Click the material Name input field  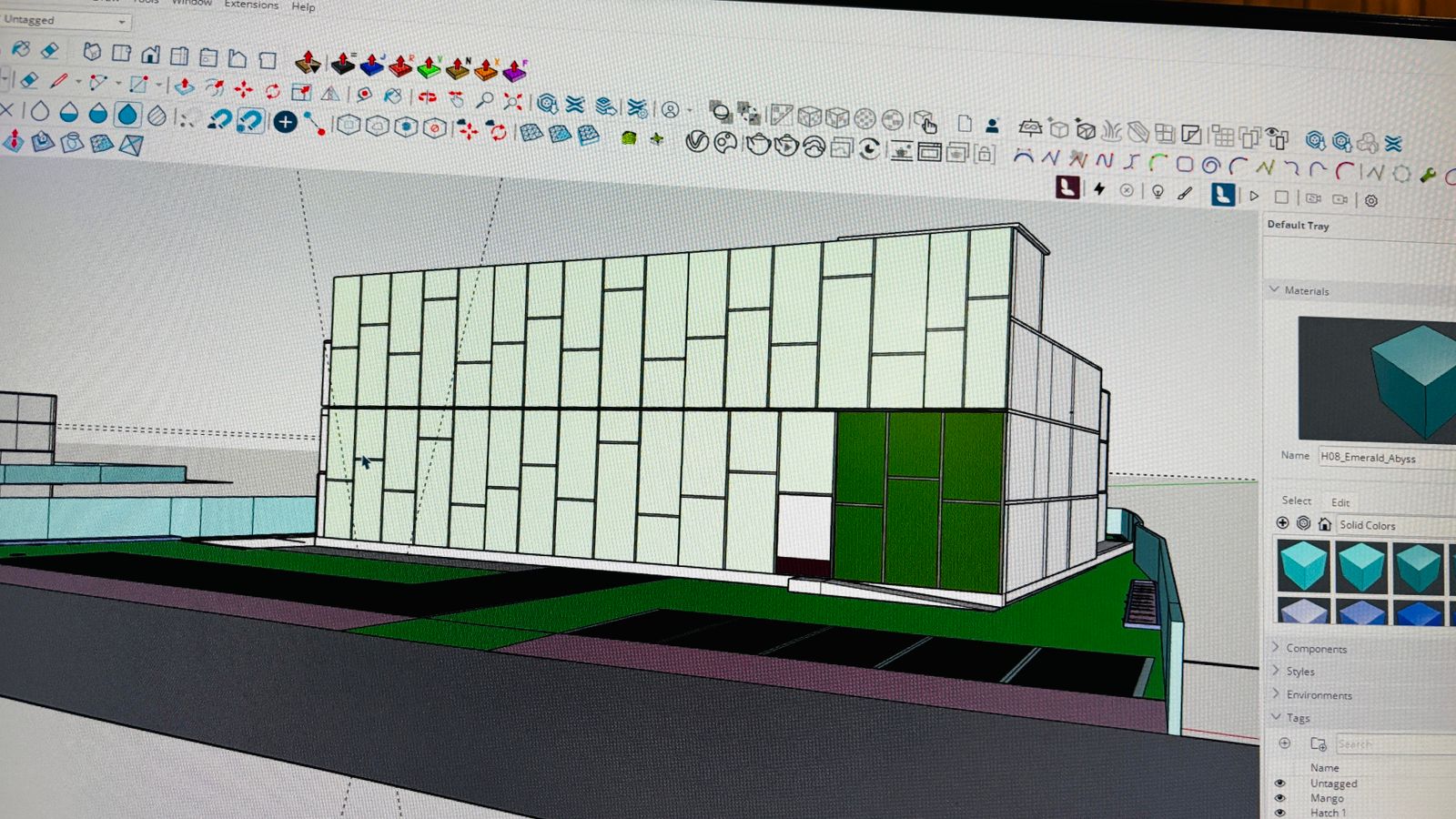(x=1387, y=458)
